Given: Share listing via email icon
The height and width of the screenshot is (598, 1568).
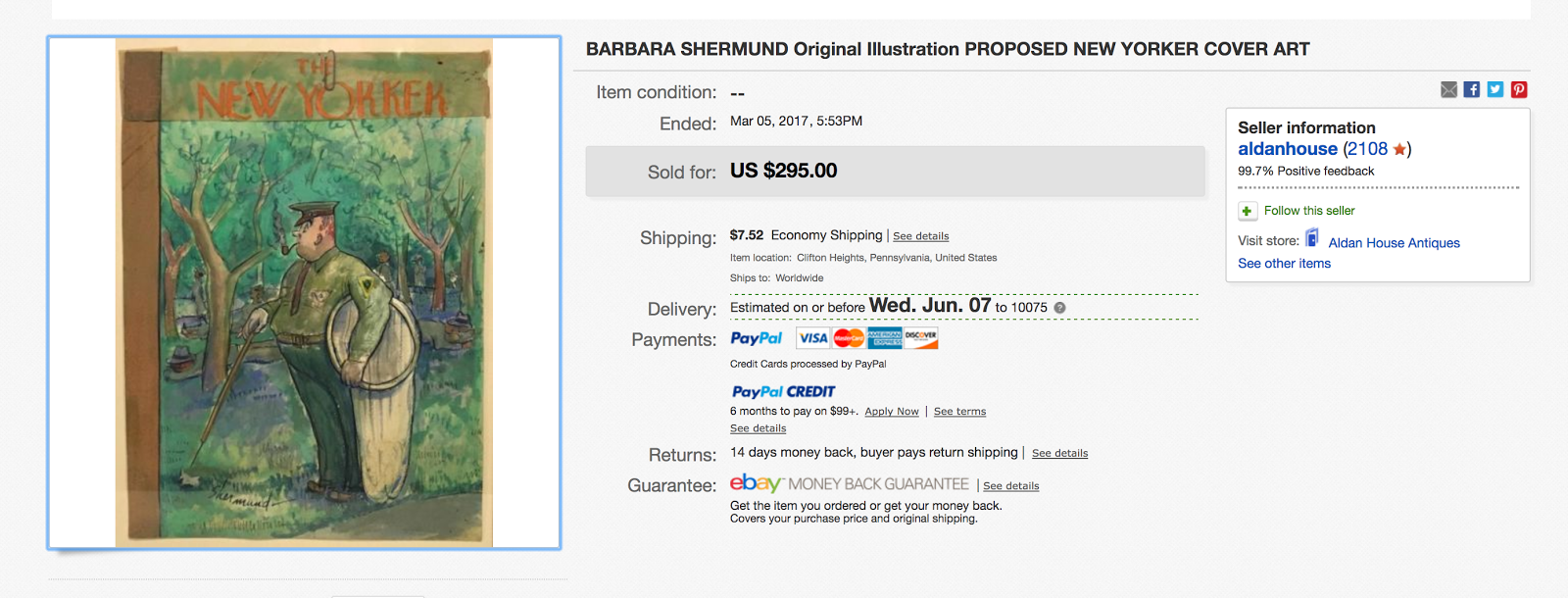Looking at the screenshot, I should pyautogui.click(x=1448, y=89).
